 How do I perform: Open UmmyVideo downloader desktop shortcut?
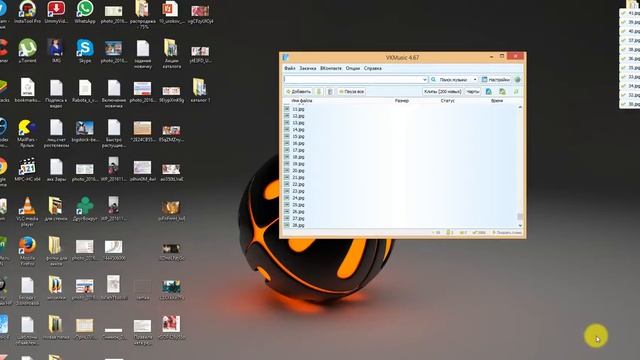[x=56, y=11]
